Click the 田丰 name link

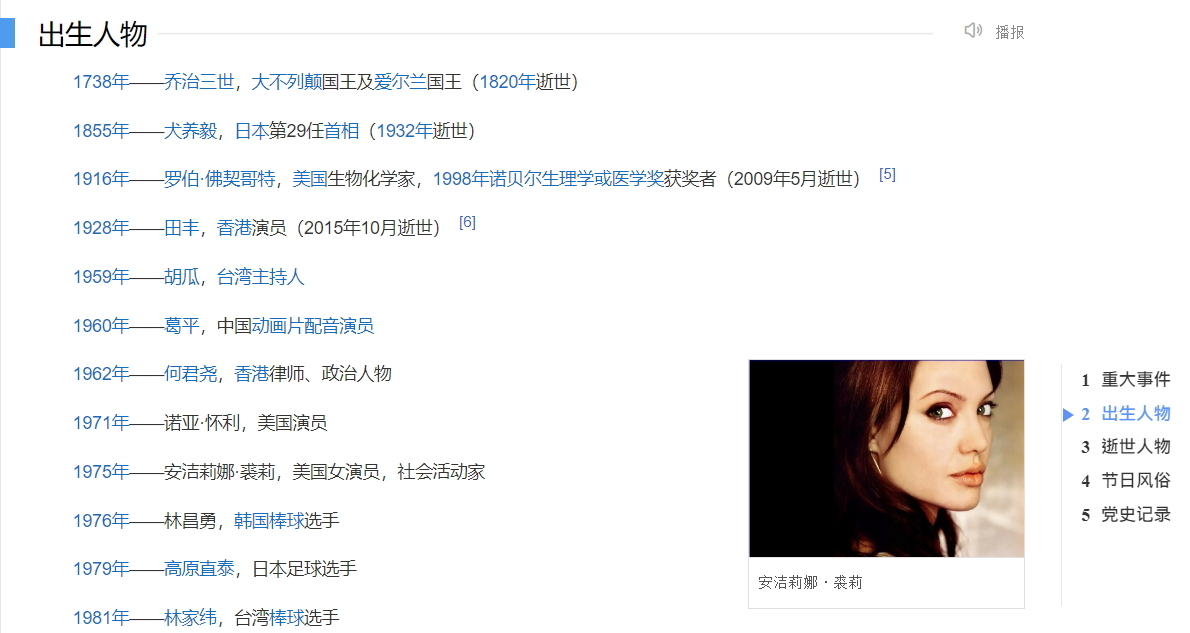181,228
